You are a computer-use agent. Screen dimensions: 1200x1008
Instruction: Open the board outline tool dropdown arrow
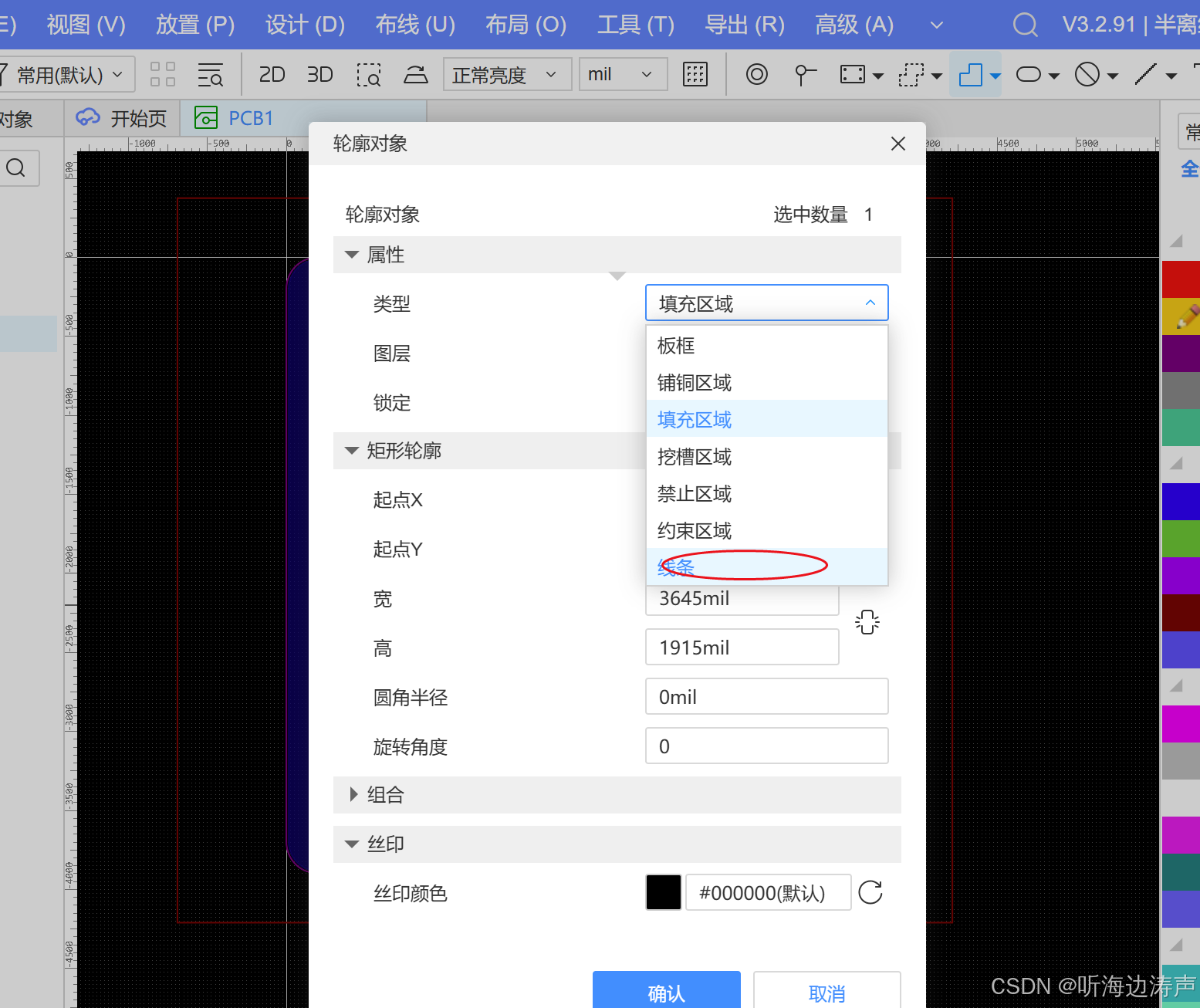coord(995,76)
